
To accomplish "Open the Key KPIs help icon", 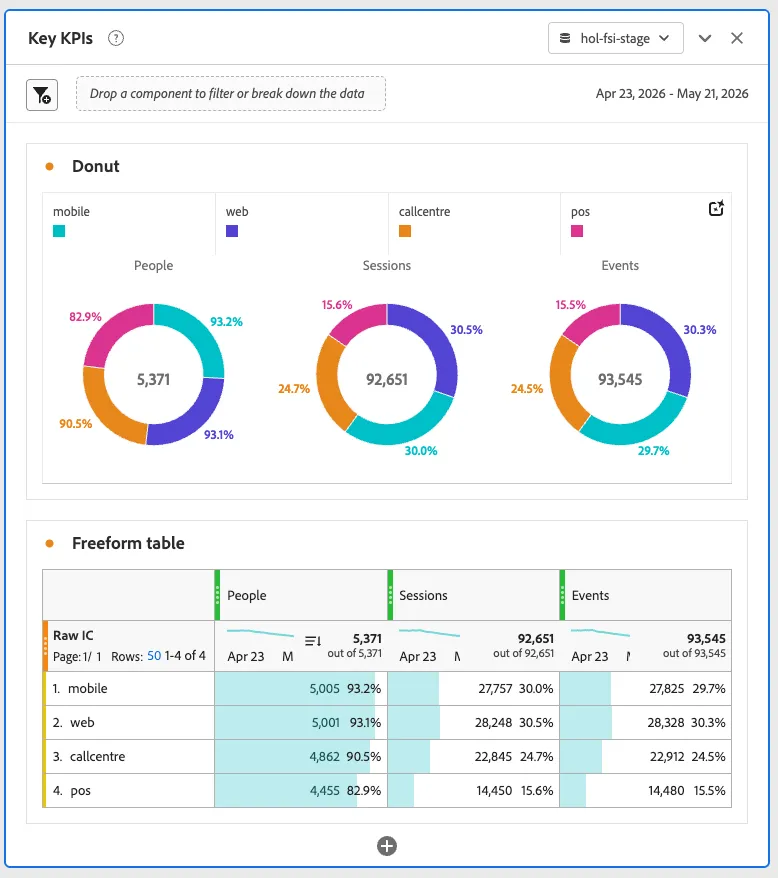I will coord(116,38).
